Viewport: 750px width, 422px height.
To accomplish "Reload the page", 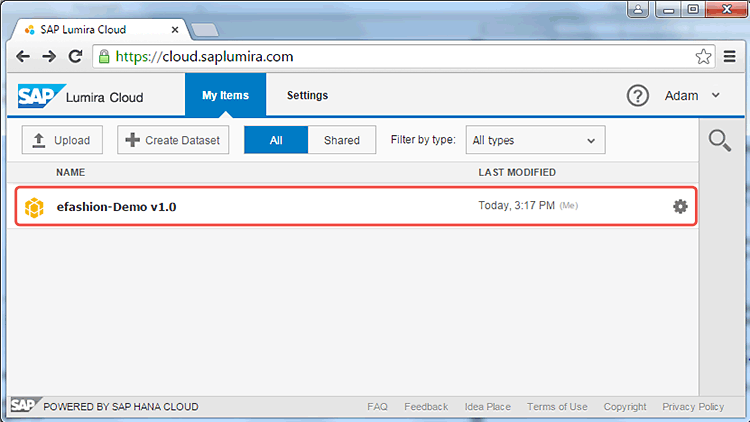I will pos(76,56).
